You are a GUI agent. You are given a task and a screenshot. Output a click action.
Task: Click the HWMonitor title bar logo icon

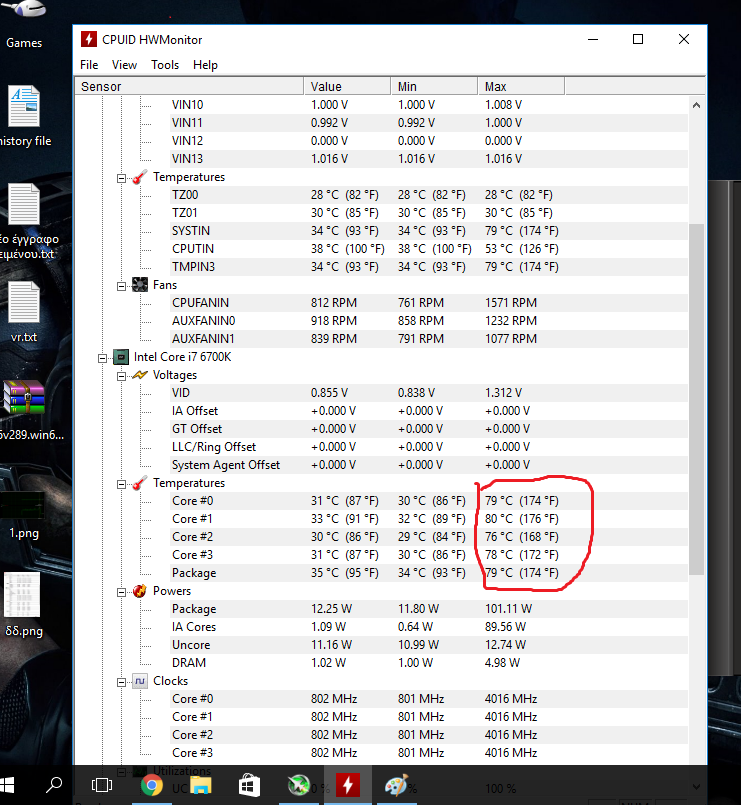pyautogui.click(x=89, y=39)
